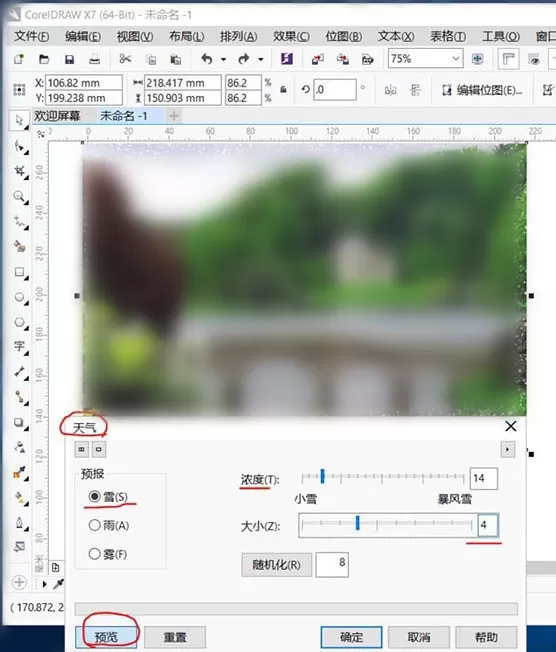Viewport: 556px width, 652px height.
Task: Open the 编辑(E) menu
Action: pos(82,37)
